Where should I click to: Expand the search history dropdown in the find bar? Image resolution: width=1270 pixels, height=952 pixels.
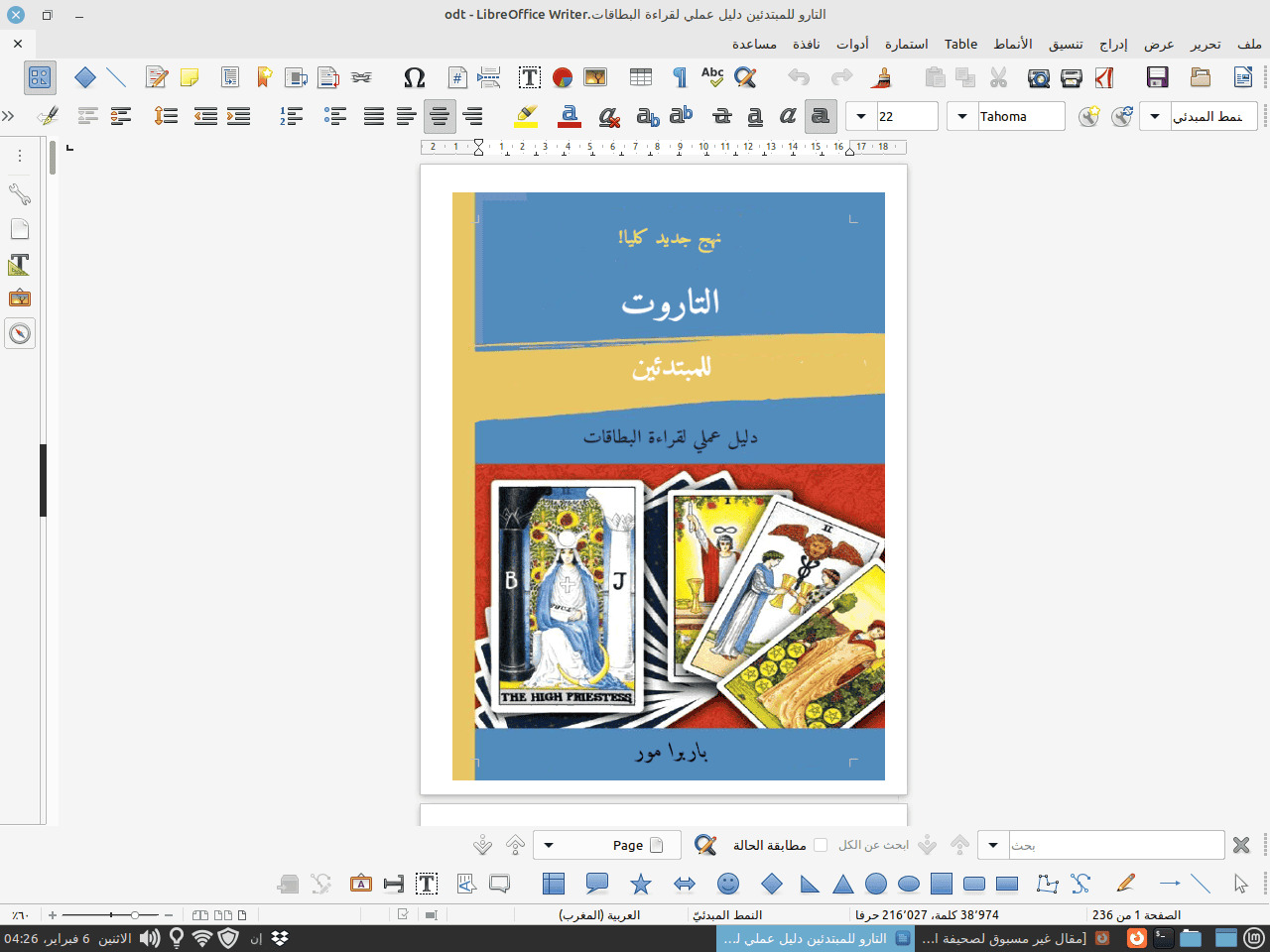pos(993,845)
